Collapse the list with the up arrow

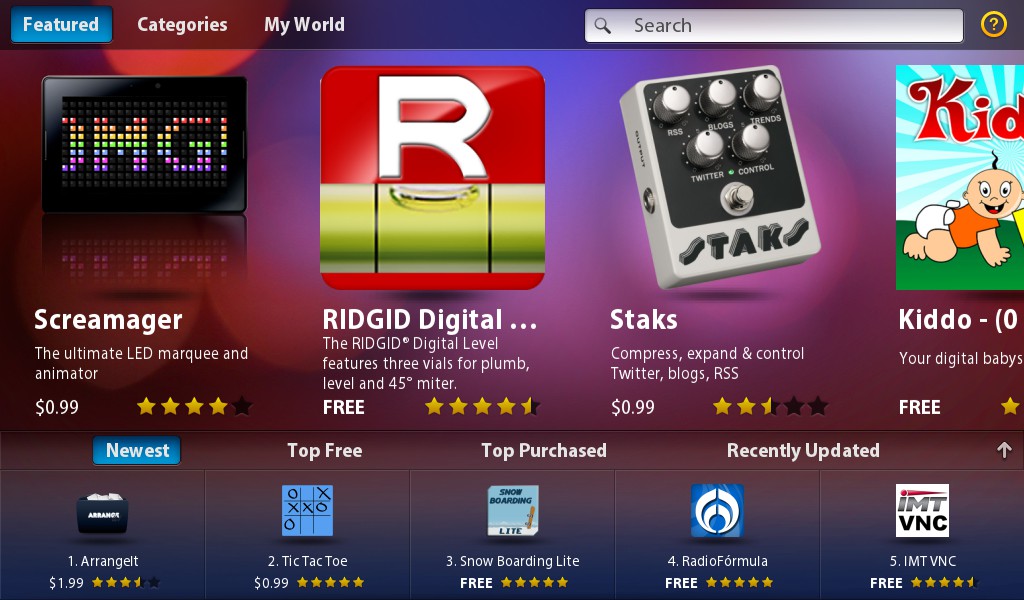tap(1004, 450)
